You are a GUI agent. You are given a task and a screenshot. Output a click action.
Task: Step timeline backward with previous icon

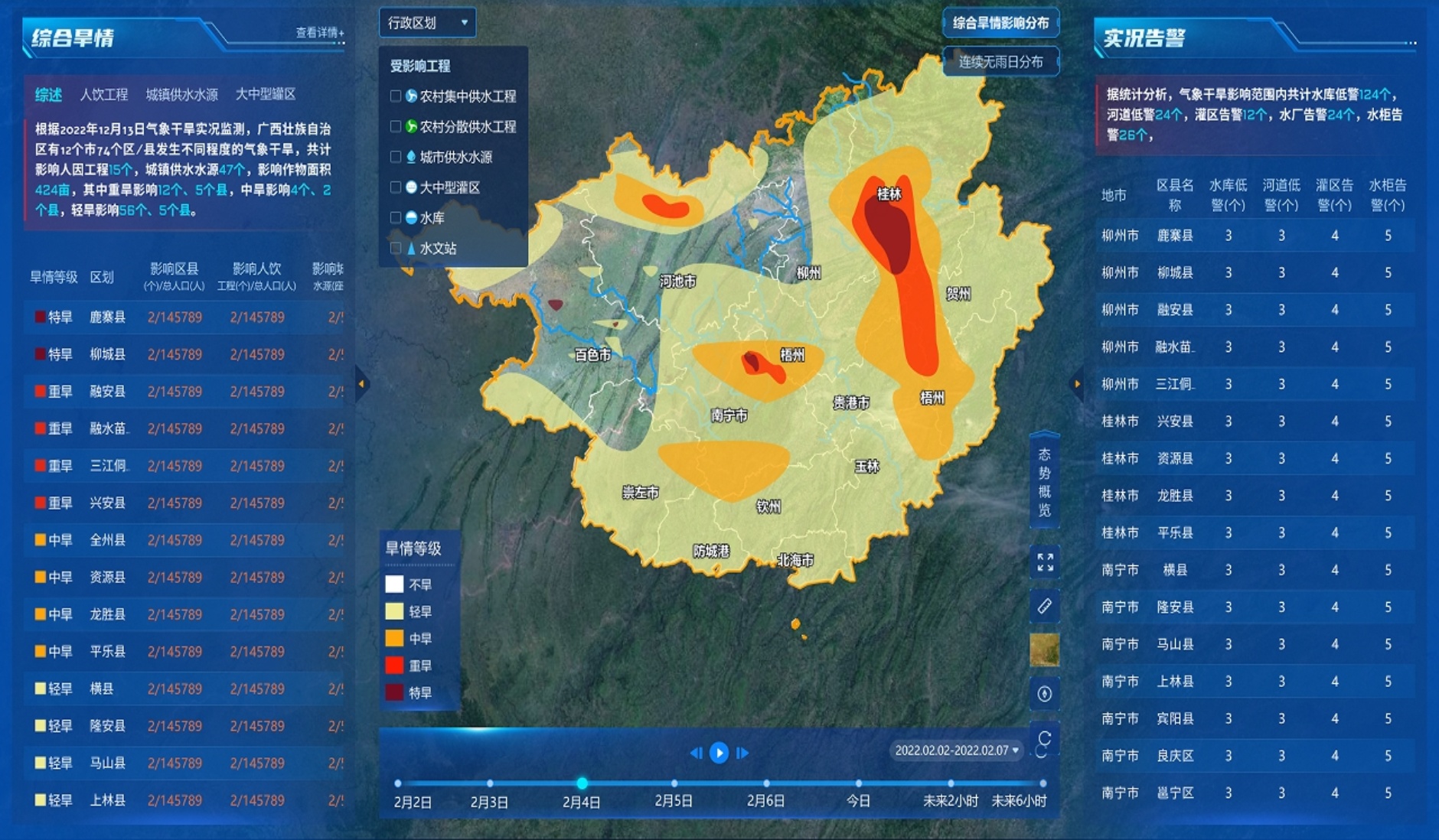point(696,753)
